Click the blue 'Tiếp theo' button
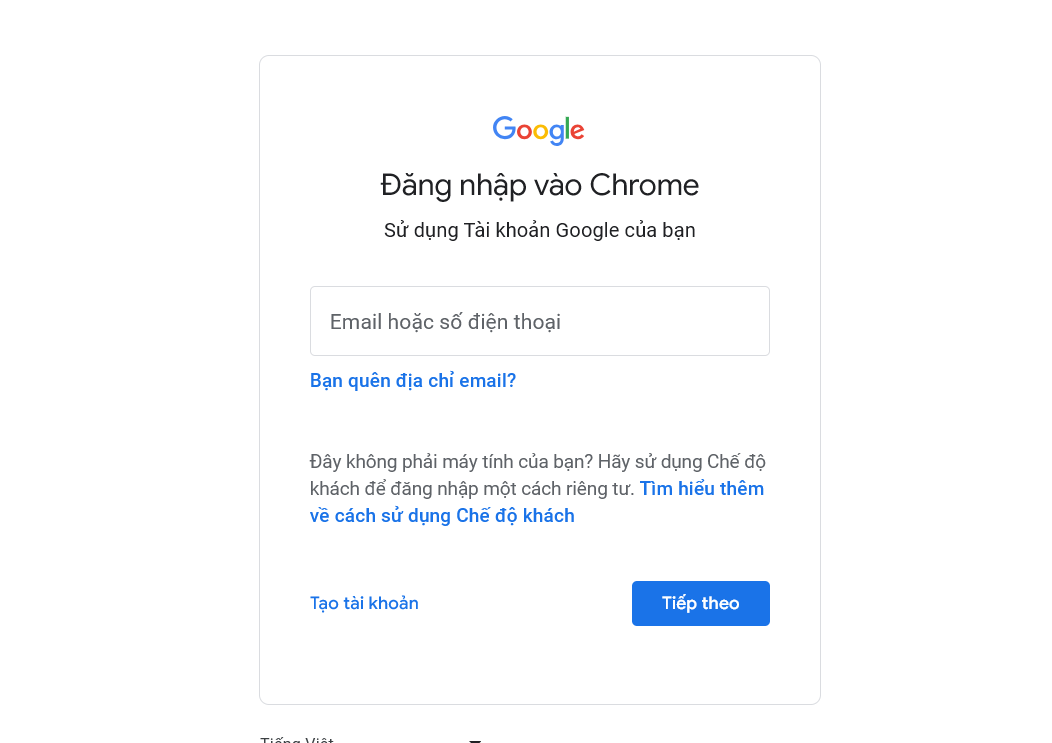Screen dimensions: 1052x743 (700, 603)
